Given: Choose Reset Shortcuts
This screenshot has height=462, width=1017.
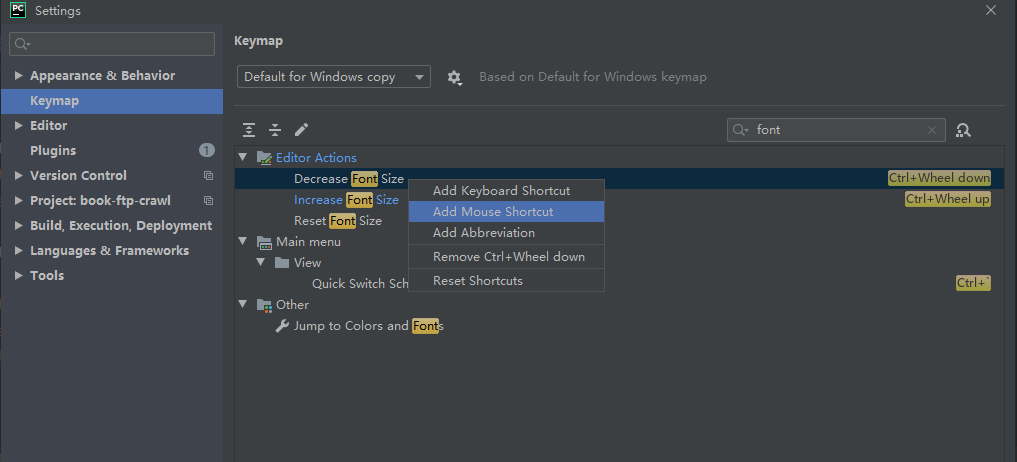Looking at the screenshot, I should [506, 281].
